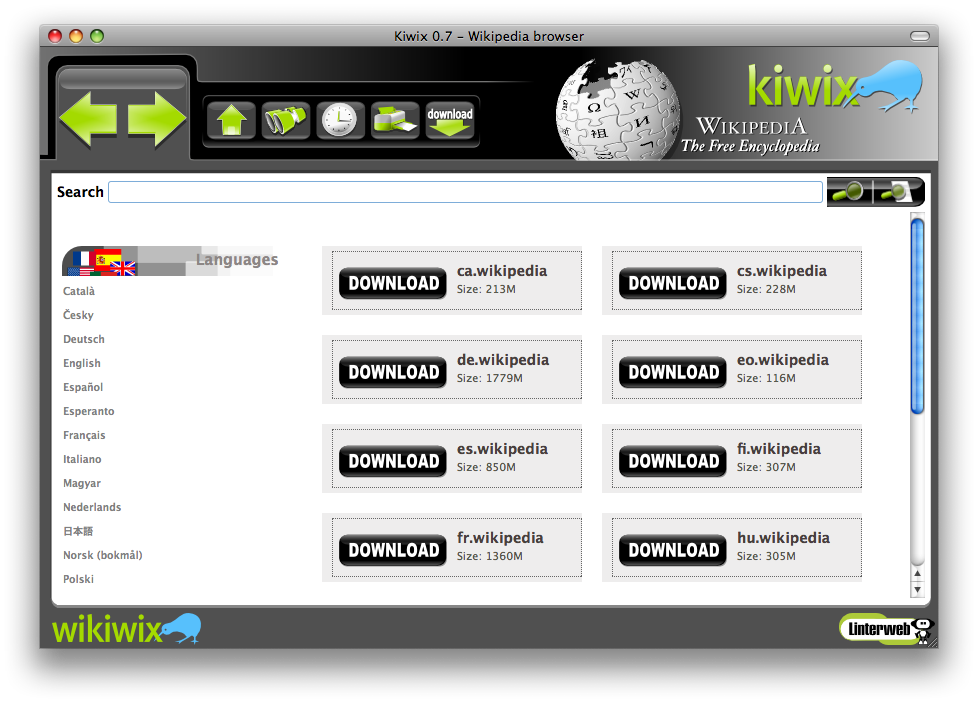Select Magyar language link

click(x=82, y=483)
